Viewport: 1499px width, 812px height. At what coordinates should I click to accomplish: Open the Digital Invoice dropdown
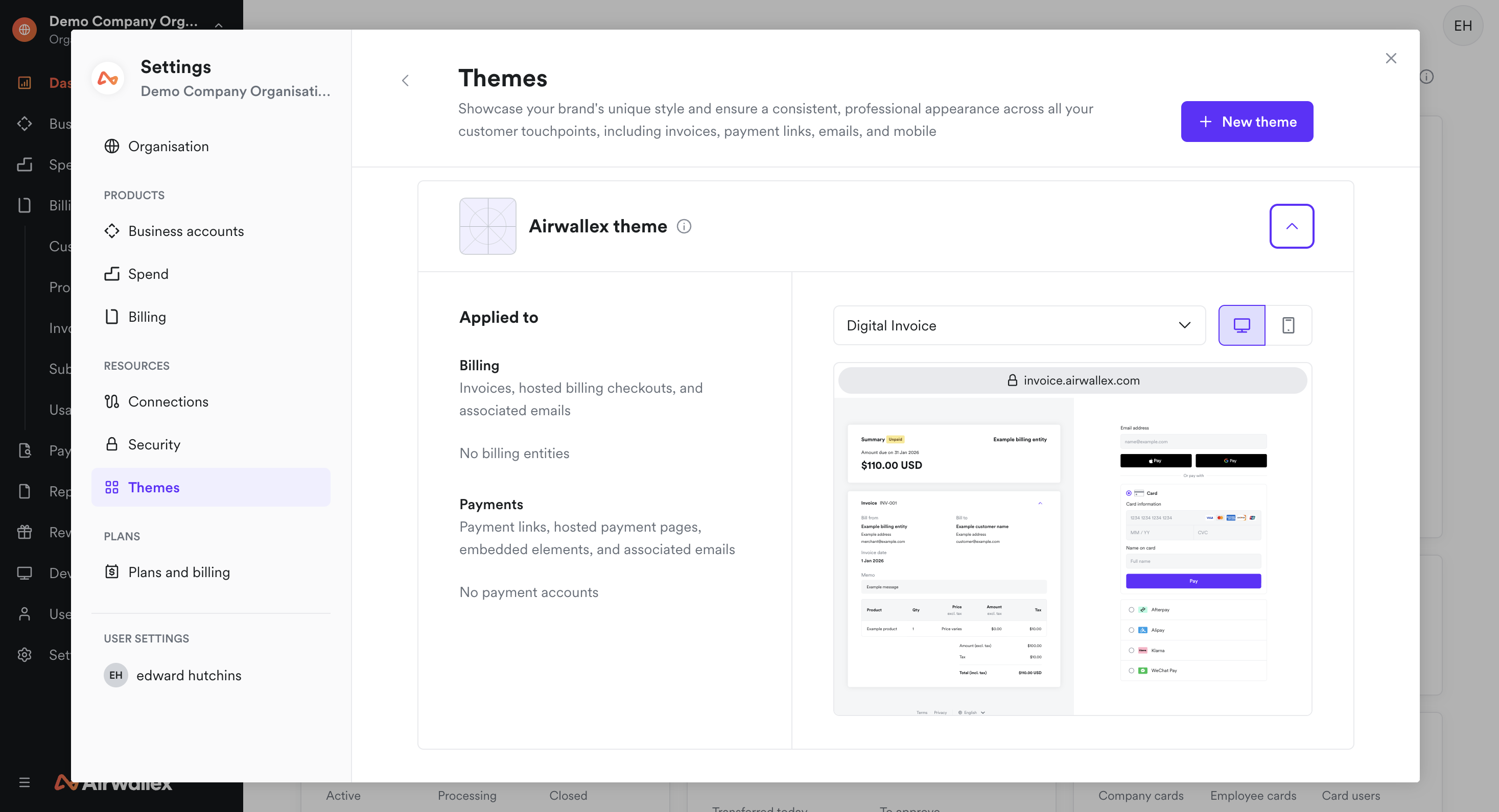point(1019,325)
